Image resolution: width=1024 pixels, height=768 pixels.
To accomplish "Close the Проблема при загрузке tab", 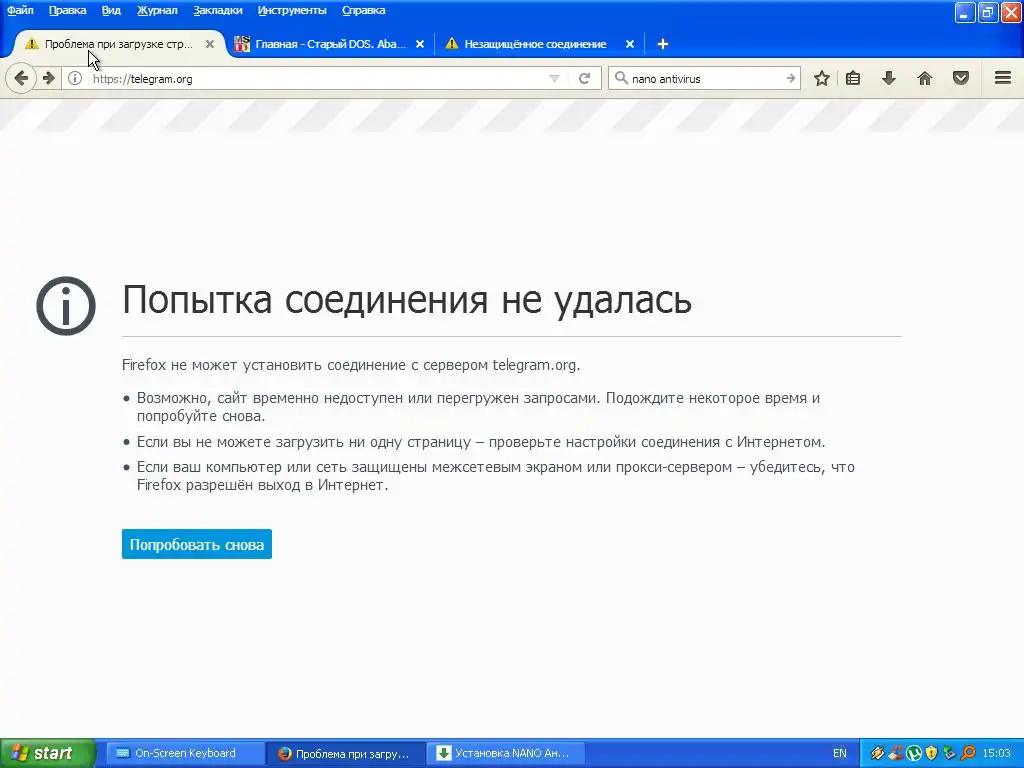I will coord(210,44).
